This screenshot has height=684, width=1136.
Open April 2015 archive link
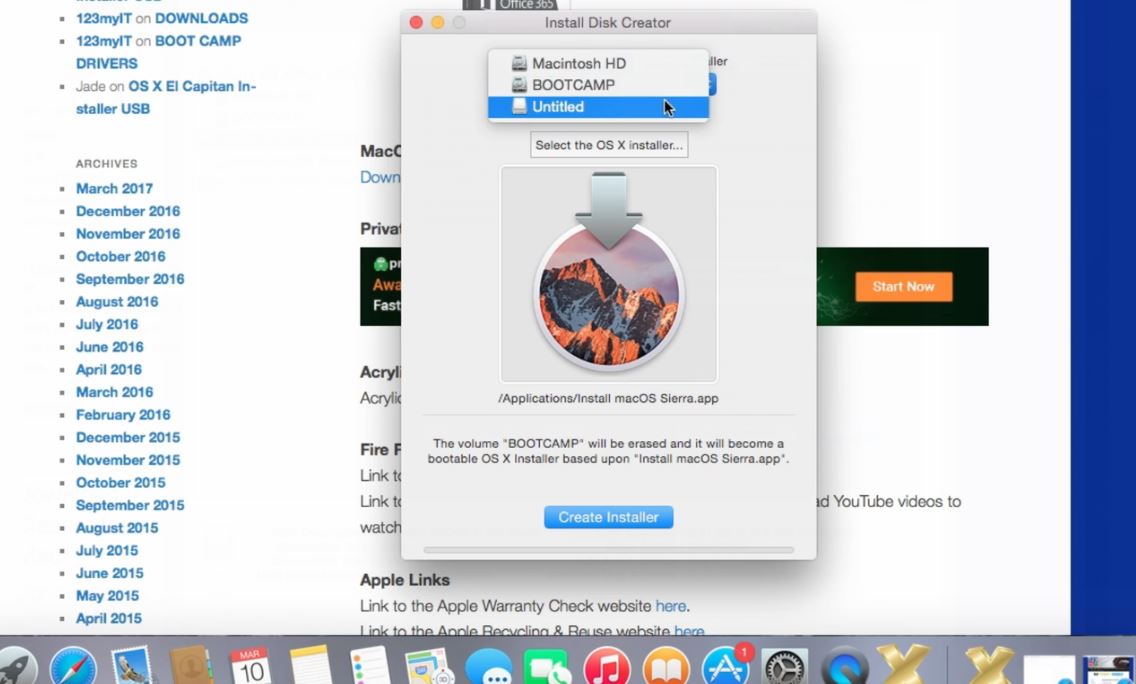[109, 618]
